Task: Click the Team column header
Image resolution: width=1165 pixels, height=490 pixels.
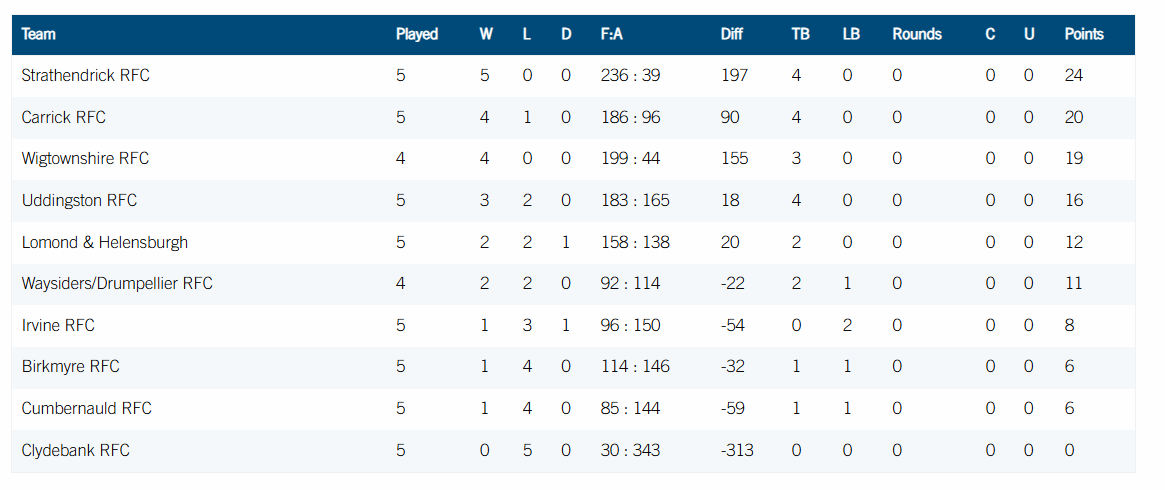Action: click(x=38, y=34)
